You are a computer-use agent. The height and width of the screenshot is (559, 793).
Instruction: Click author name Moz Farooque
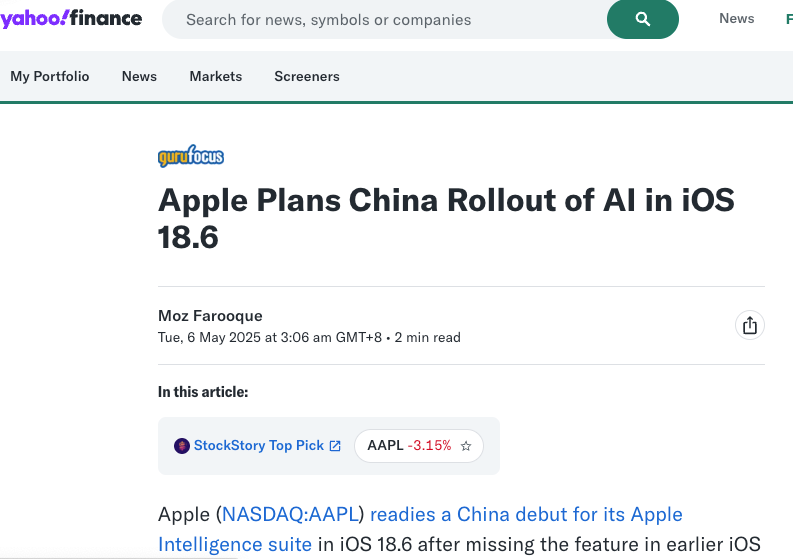pos(210,316)
